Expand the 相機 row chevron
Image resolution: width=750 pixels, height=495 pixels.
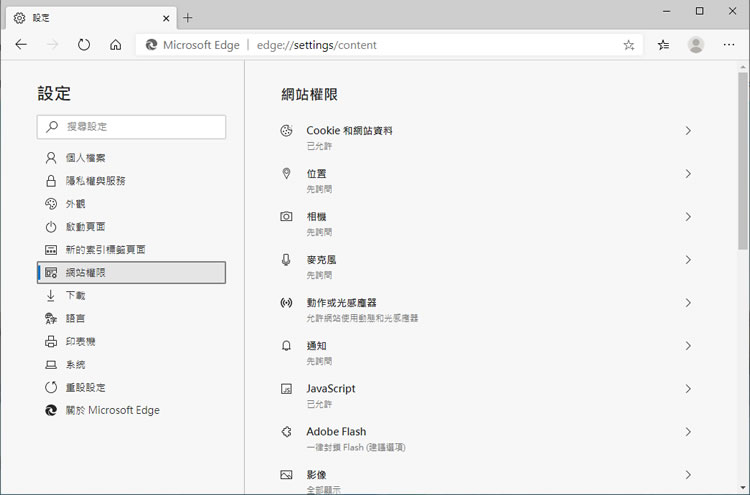tap(688, 217)
